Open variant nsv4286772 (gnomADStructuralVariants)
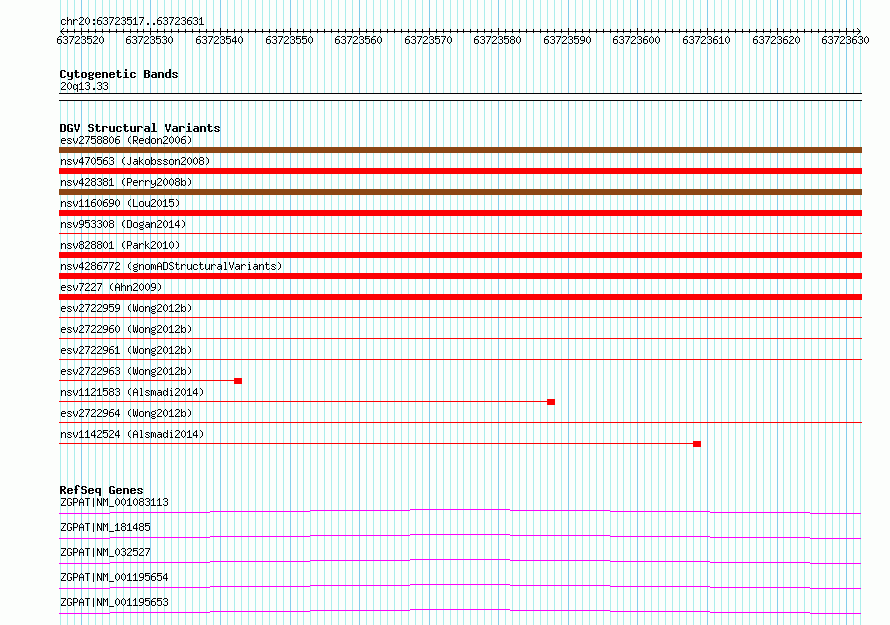890x625 pixels. [171, 266]
